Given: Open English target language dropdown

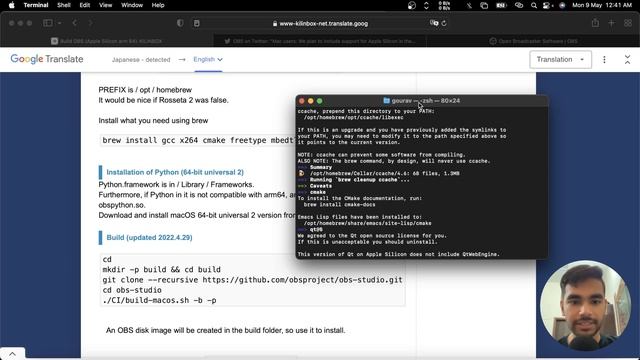Looking at the screenshot, I should click(208, 60).
